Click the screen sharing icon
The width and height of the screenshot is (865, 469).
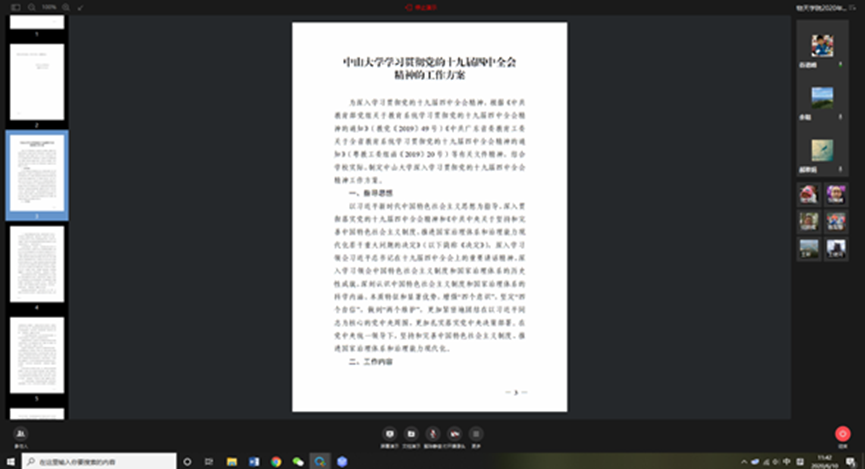click(x=390, y=435)
